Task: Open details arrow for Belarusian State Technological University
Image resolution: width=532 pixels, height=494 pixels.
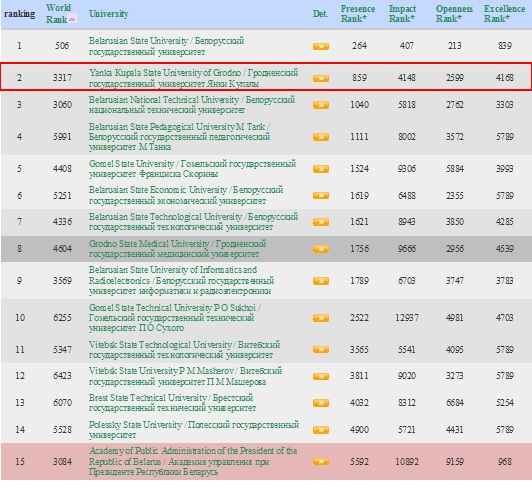Action: coord(321,222)
